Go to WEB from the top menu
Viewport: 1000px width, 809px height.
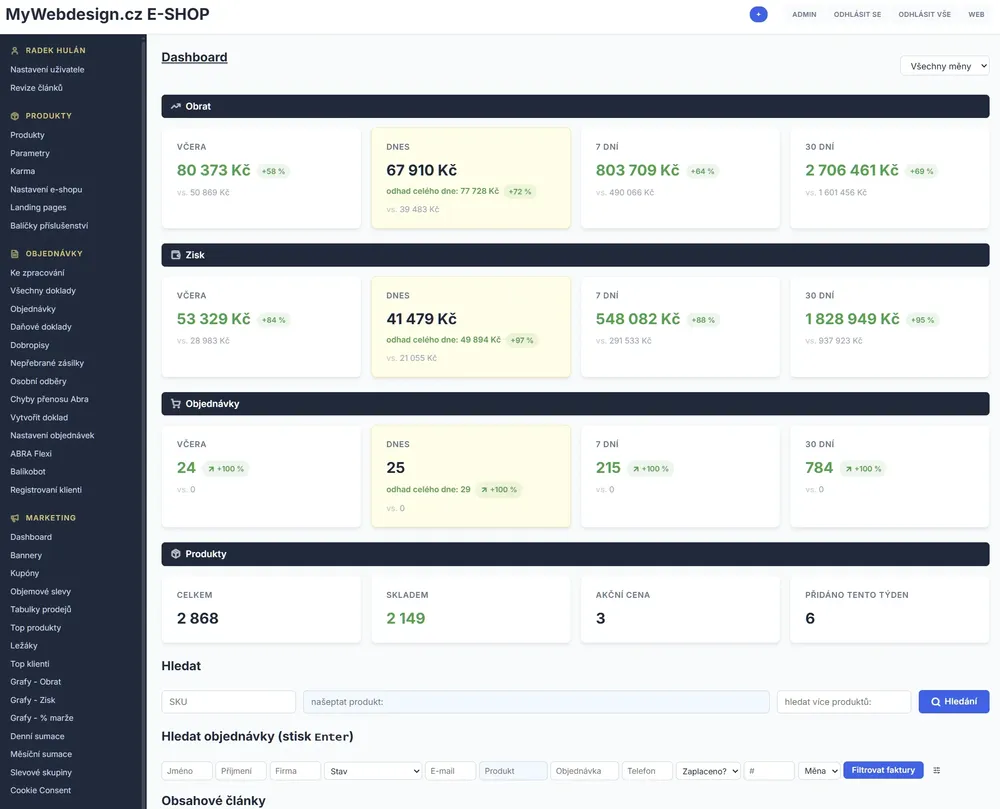click(x=976, y=14)
